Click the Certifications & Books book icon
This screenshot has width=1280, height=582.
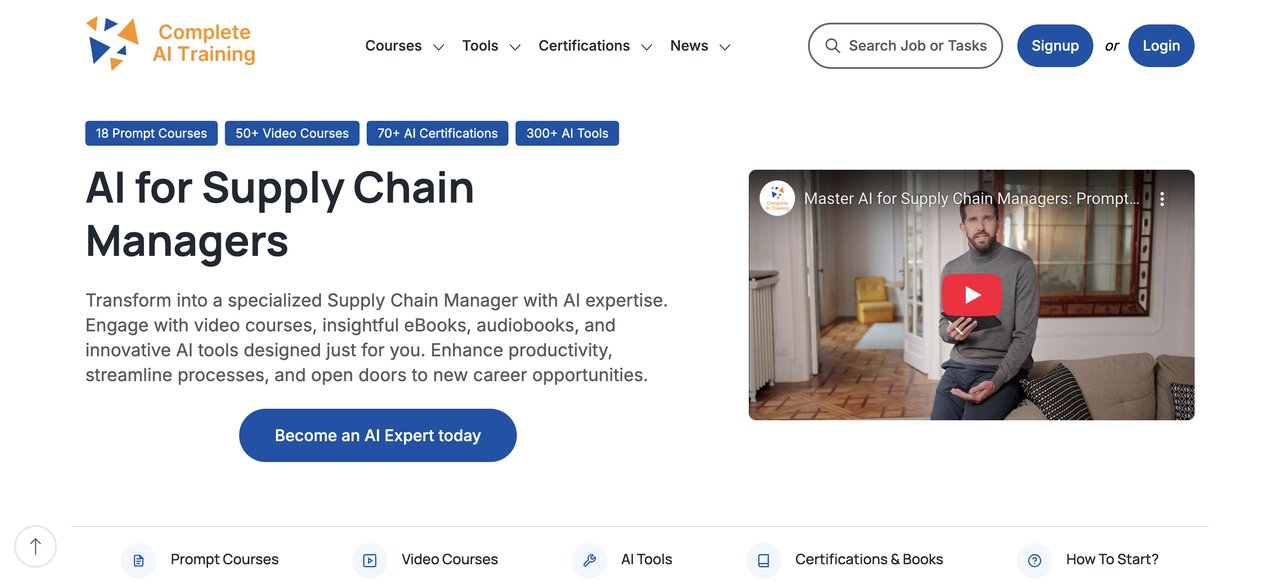(x=763, y=560)
